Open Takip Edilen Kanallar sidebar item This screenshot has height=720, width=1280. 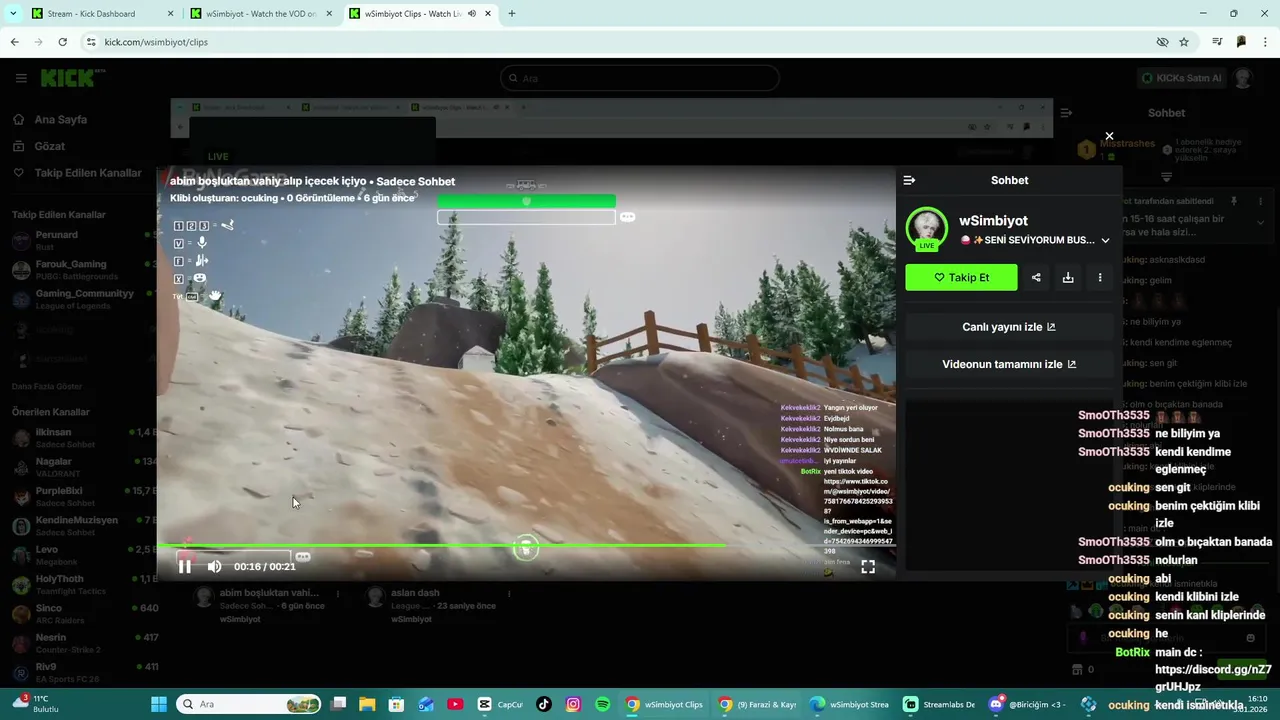coord(88,173)
